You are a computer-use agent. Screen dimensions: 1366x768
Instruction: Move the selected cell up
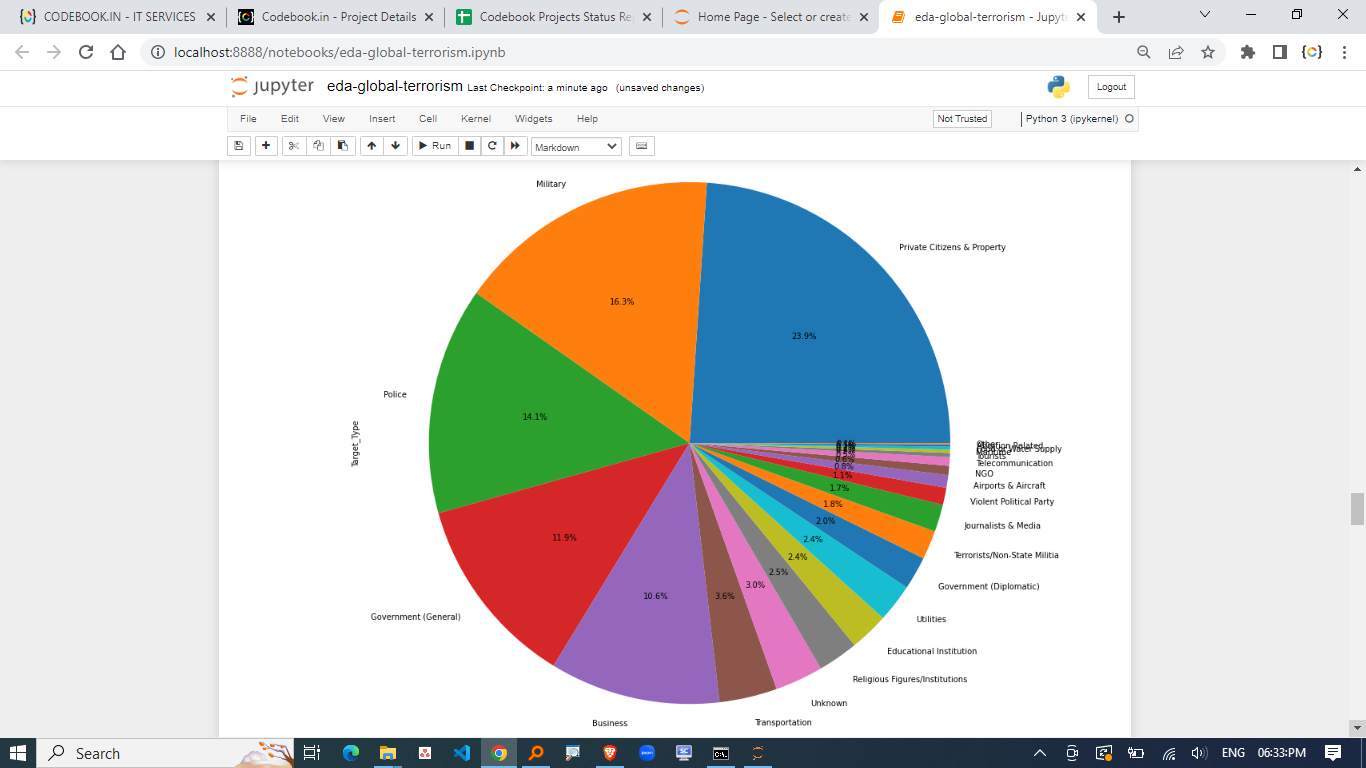(x=371, y=146)
